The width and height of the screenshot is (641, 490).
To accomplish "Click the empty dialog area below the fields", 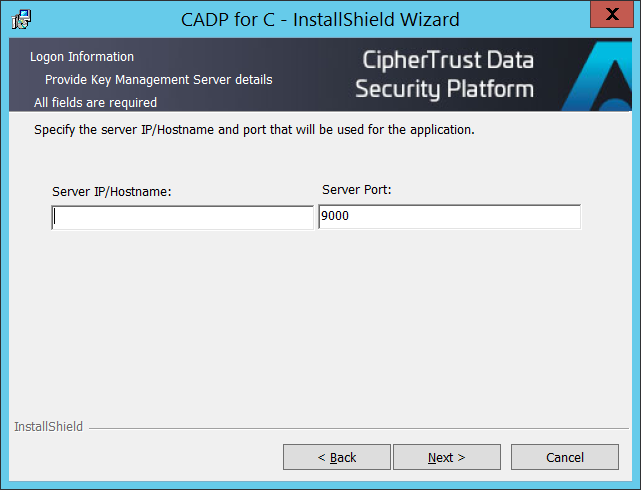I will (x=320, y=320).
